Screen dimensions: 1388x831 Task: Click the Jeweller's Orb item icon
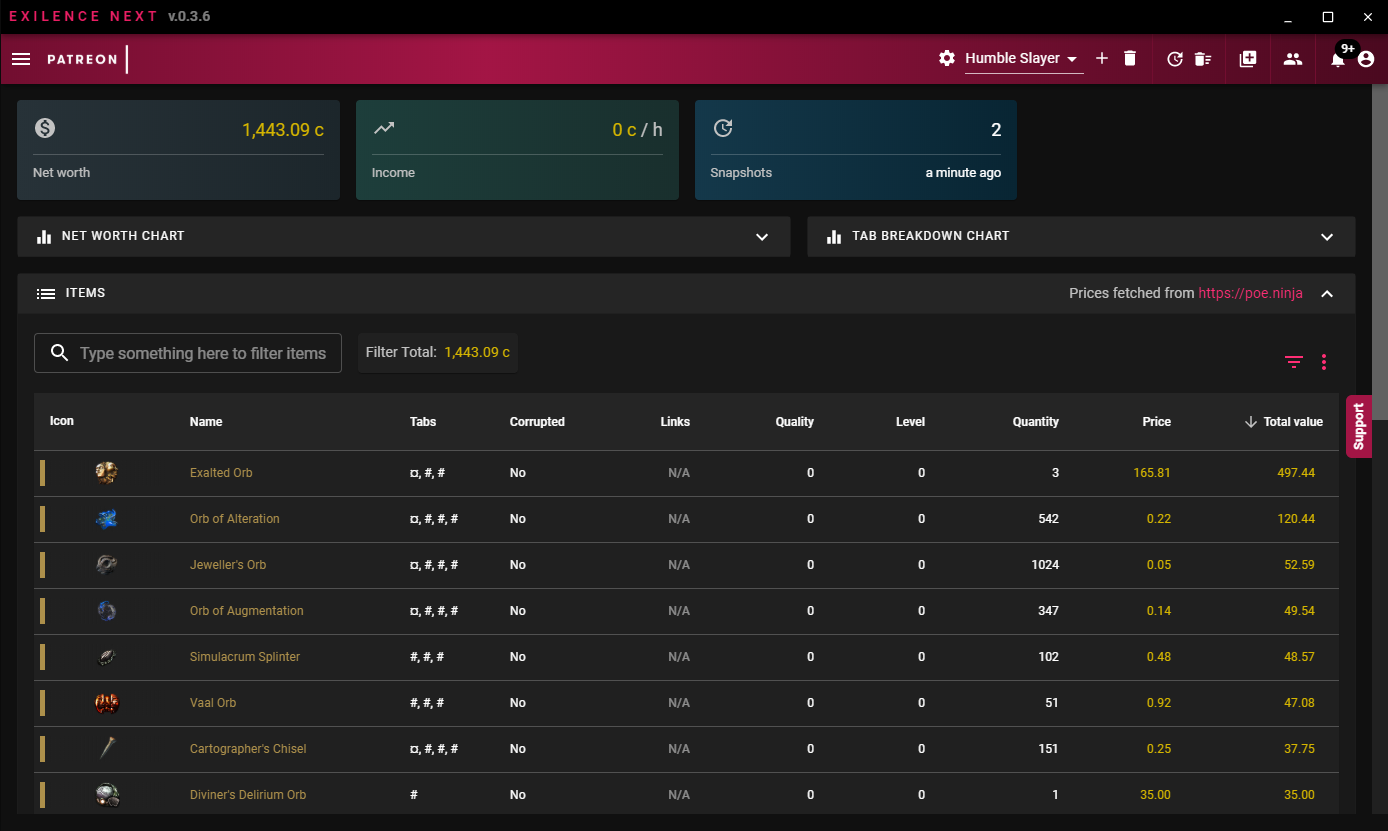107,565
